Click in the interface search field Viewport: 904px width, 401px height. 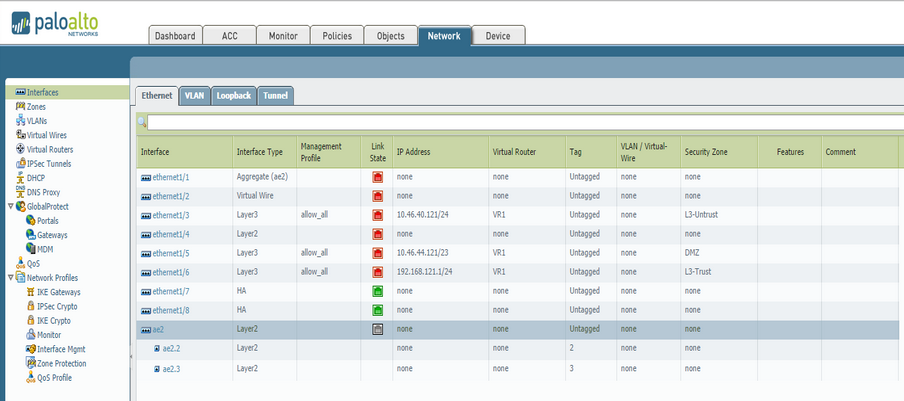click(525, 123)
